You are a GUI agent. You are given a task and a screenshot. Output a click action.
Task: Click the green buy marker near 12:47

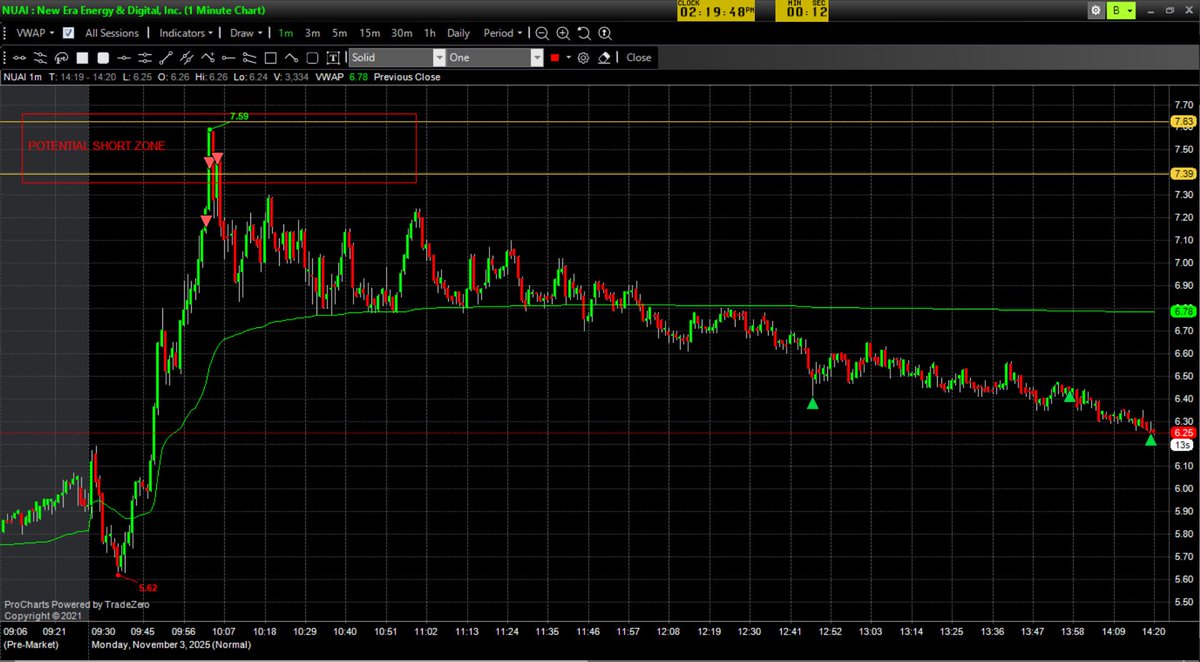tap(812, 403)
